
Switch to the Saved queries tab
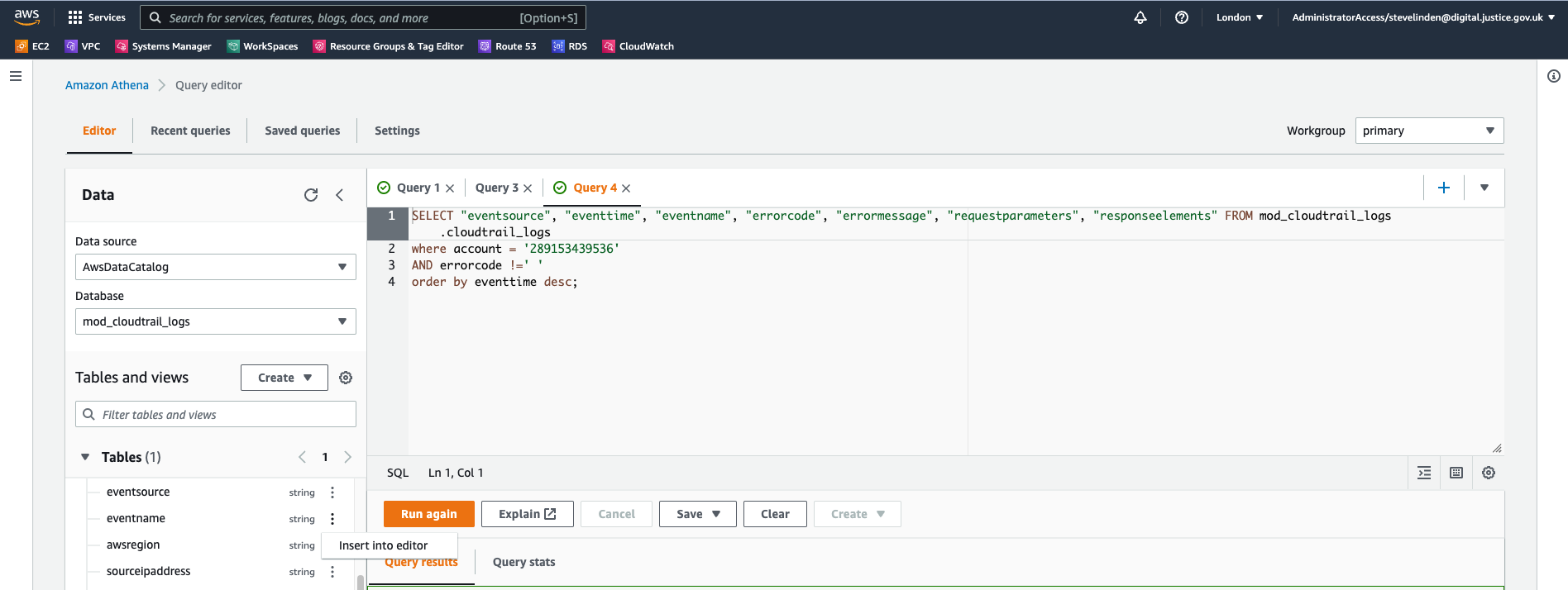pyautogui.click(x=303, y=131)
